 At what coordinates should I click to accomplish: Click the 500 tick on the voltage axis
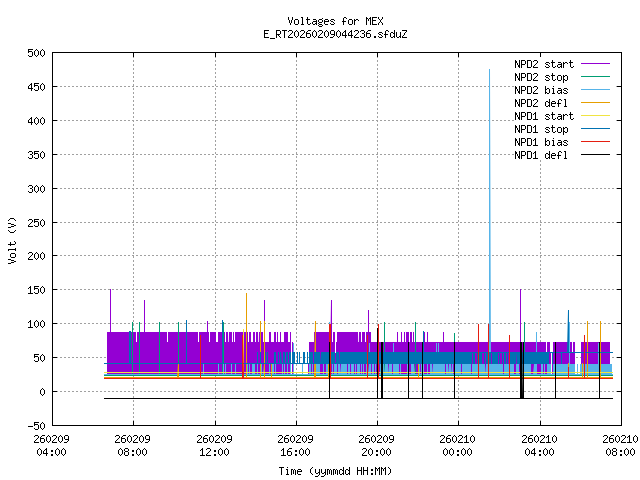[x=35, y=53]
